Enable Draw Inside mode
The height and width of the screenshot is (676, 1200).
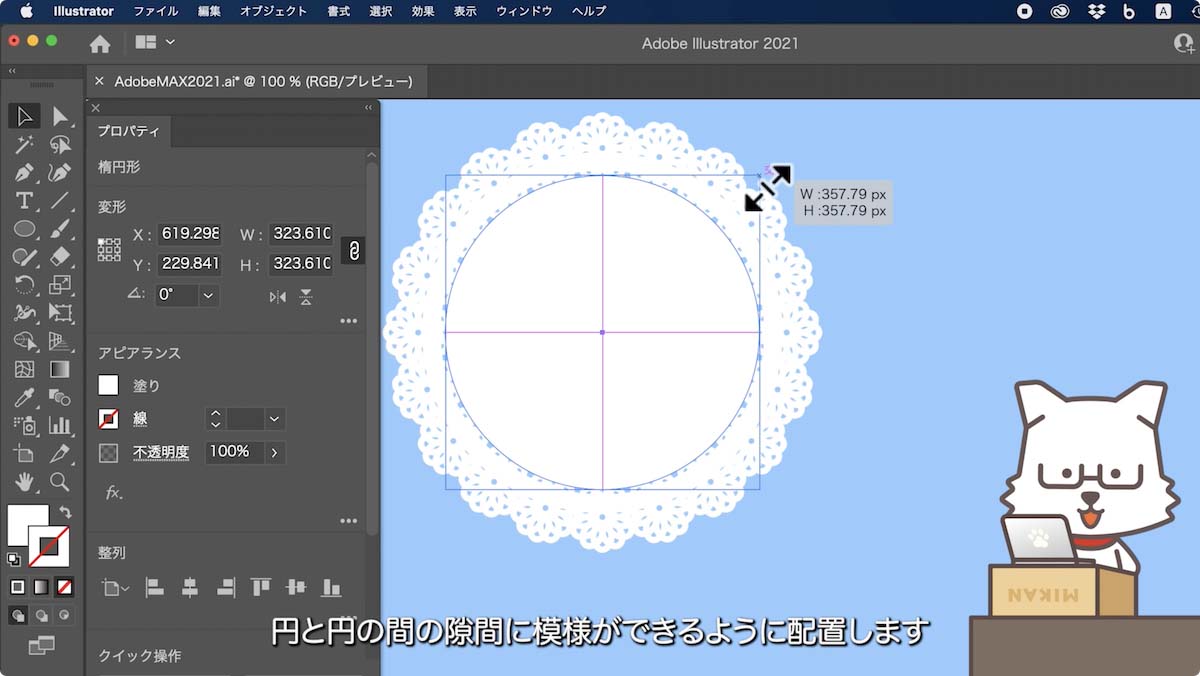[x=64, y=615]
